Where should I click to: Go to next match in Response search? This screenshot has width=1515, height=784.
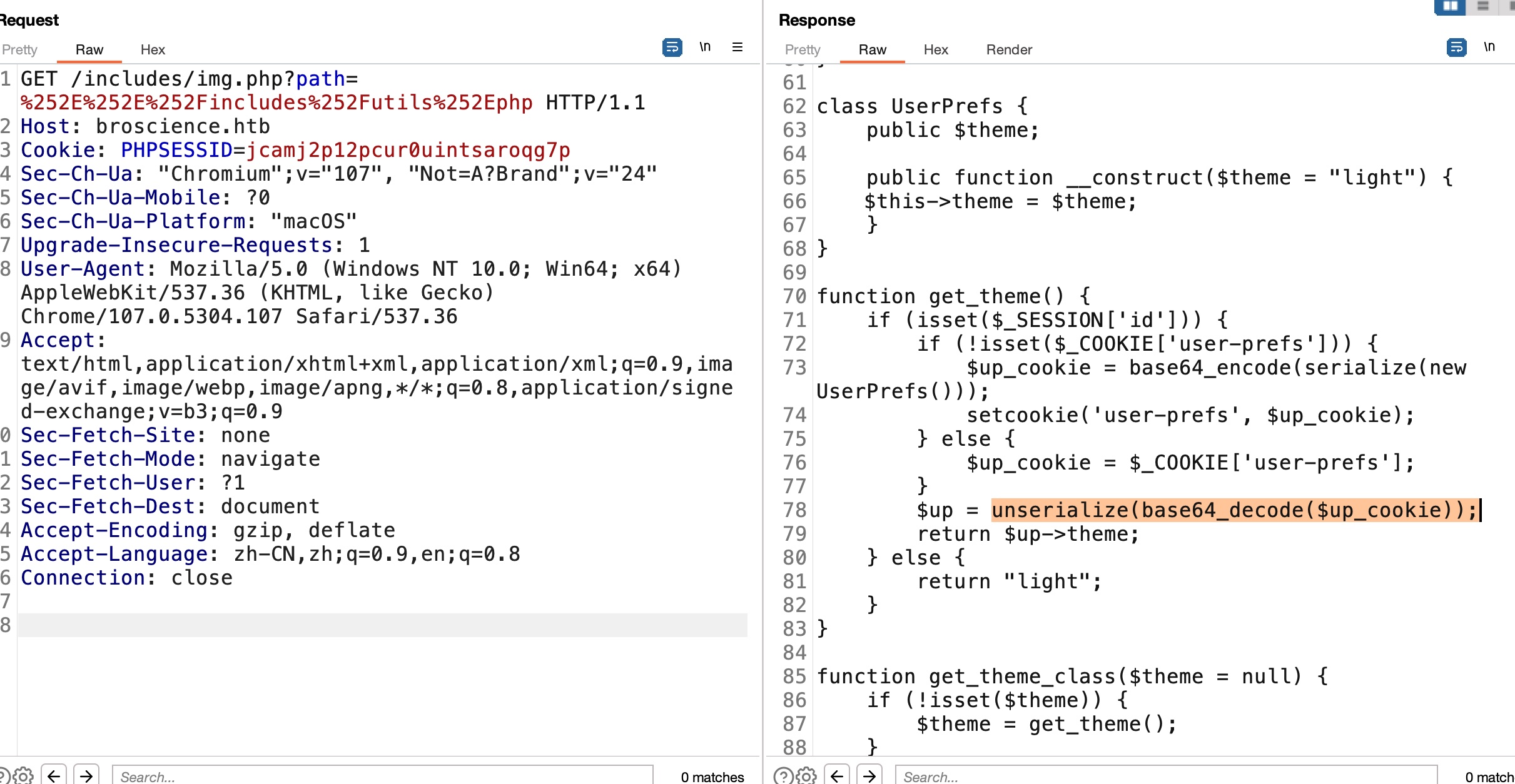tap(869, 776)
